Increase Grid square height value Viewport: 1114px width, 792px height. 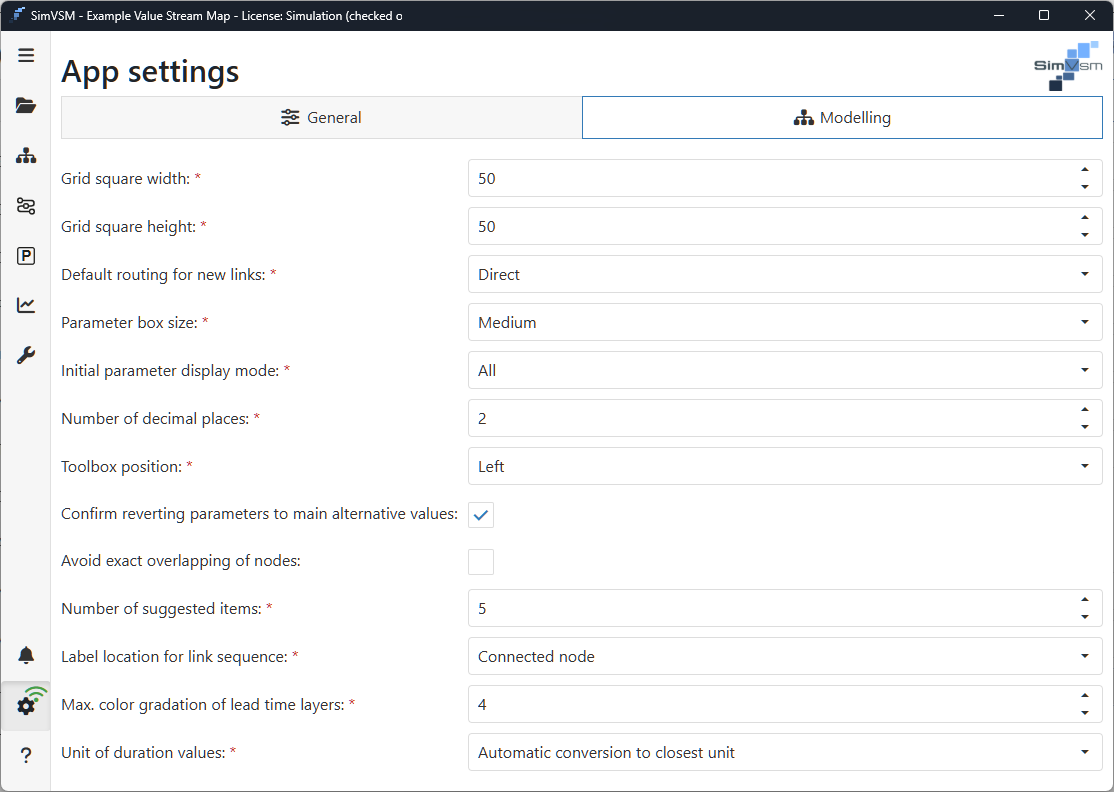point(1085,217)
